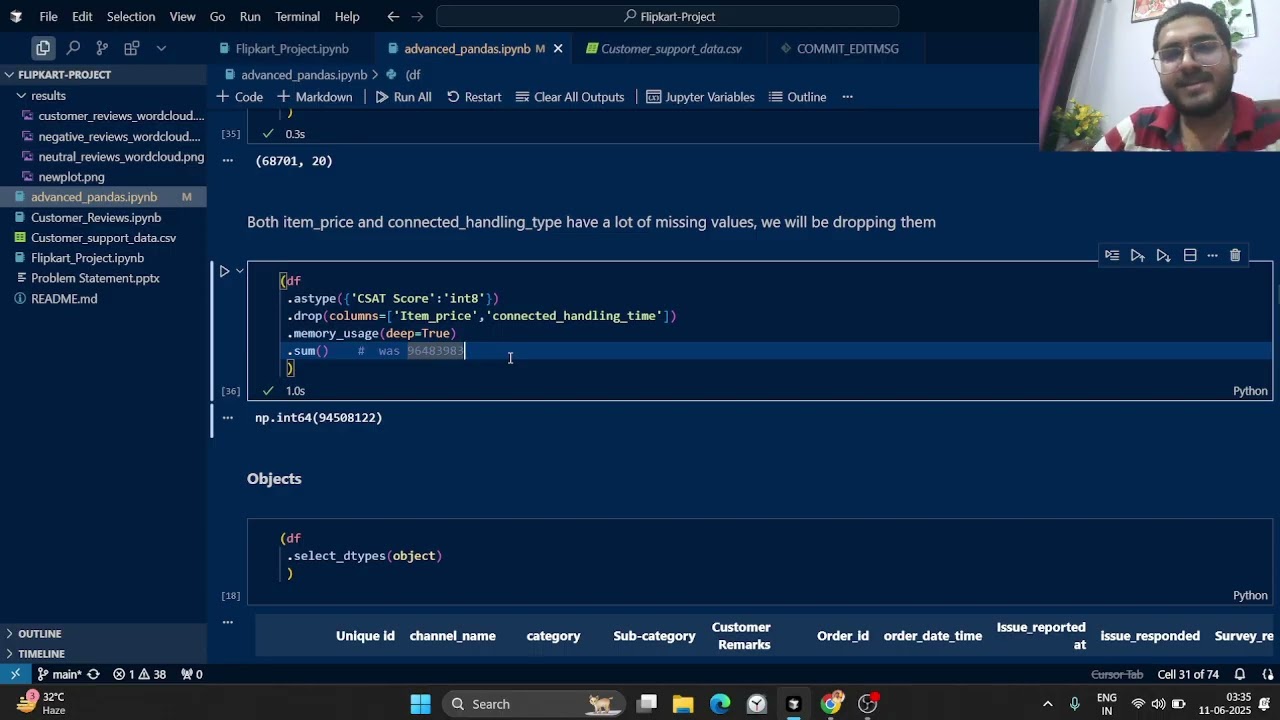Screen dimensions: 1280x720
Task: Open the Terminal menu
Action: tap(297, 16)
